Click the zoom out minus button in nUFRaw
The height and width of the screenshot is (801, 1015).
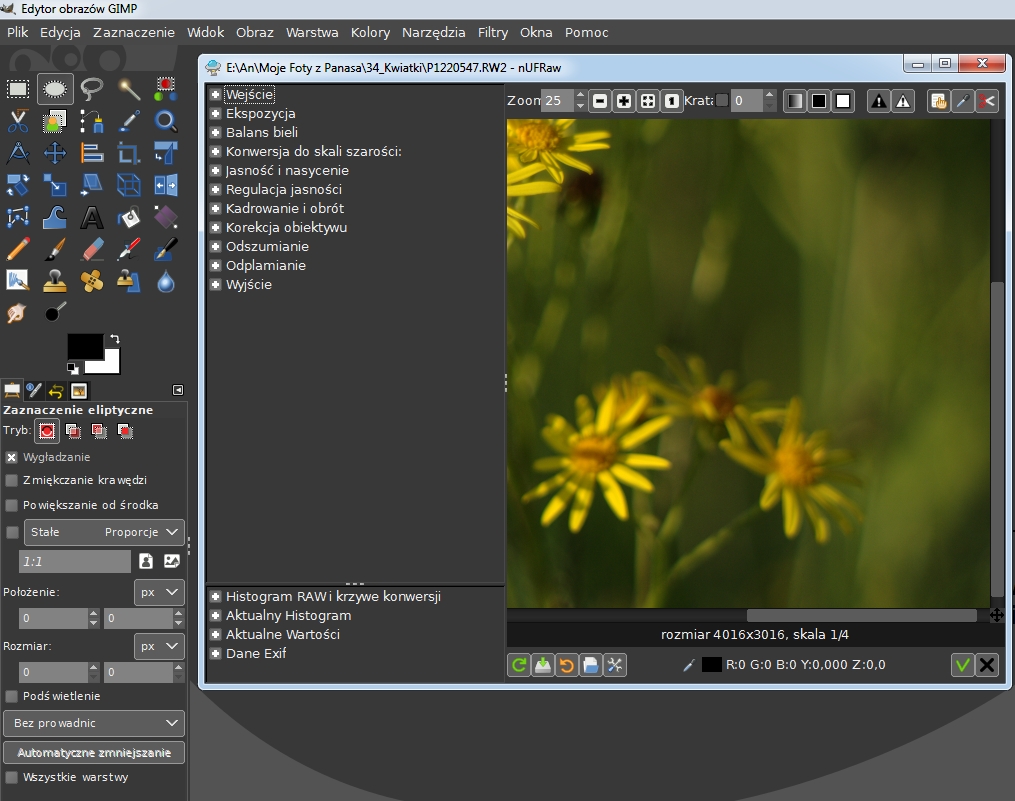click(599, 101)
